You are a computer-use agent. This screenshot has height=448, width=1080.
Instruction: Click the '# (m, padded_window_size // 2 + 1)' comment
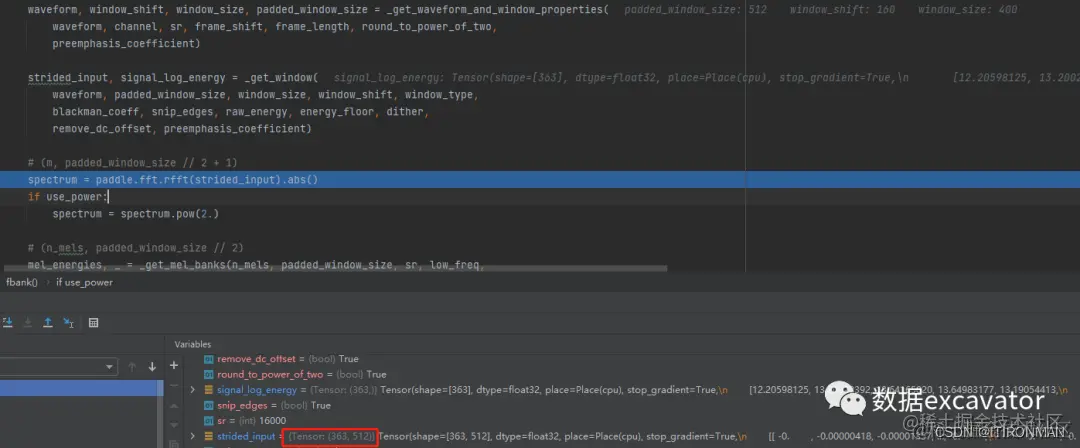[133, 163]
